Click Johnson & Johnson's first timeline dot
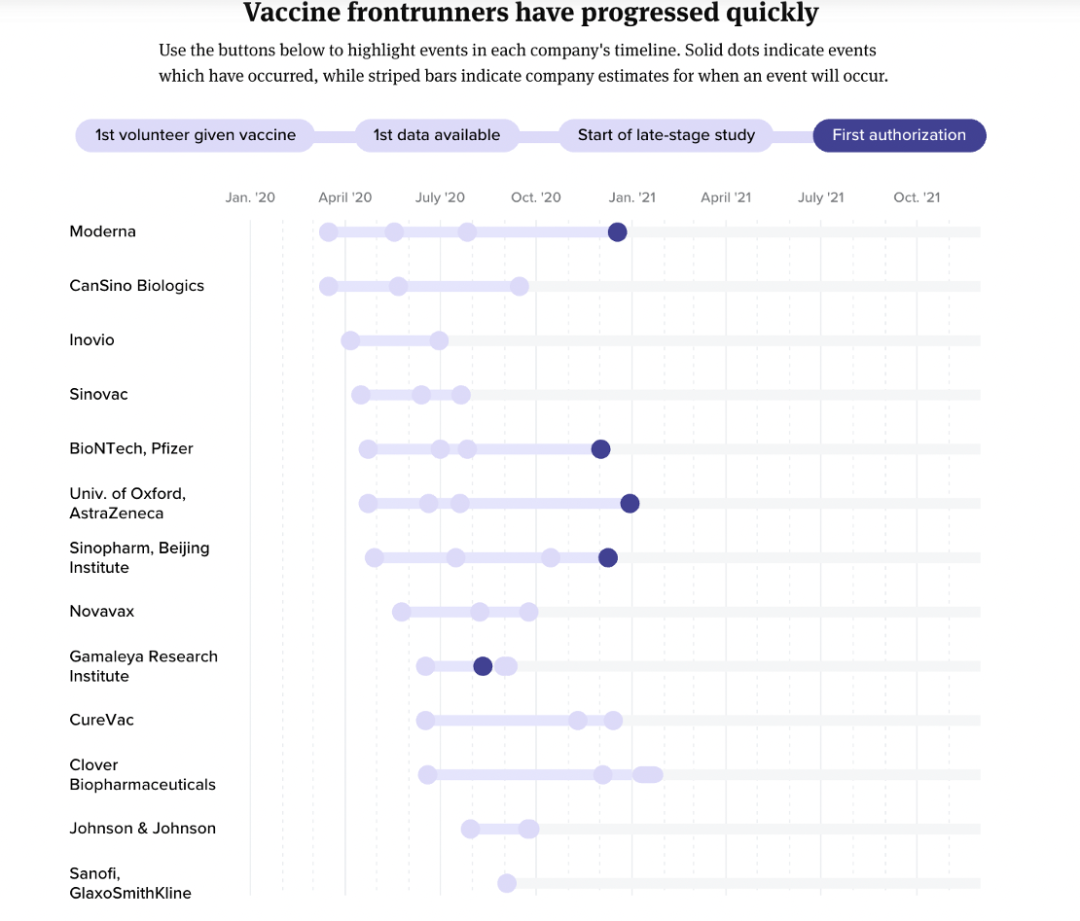This screenshot has width=1080, height=921. point(470,829)
